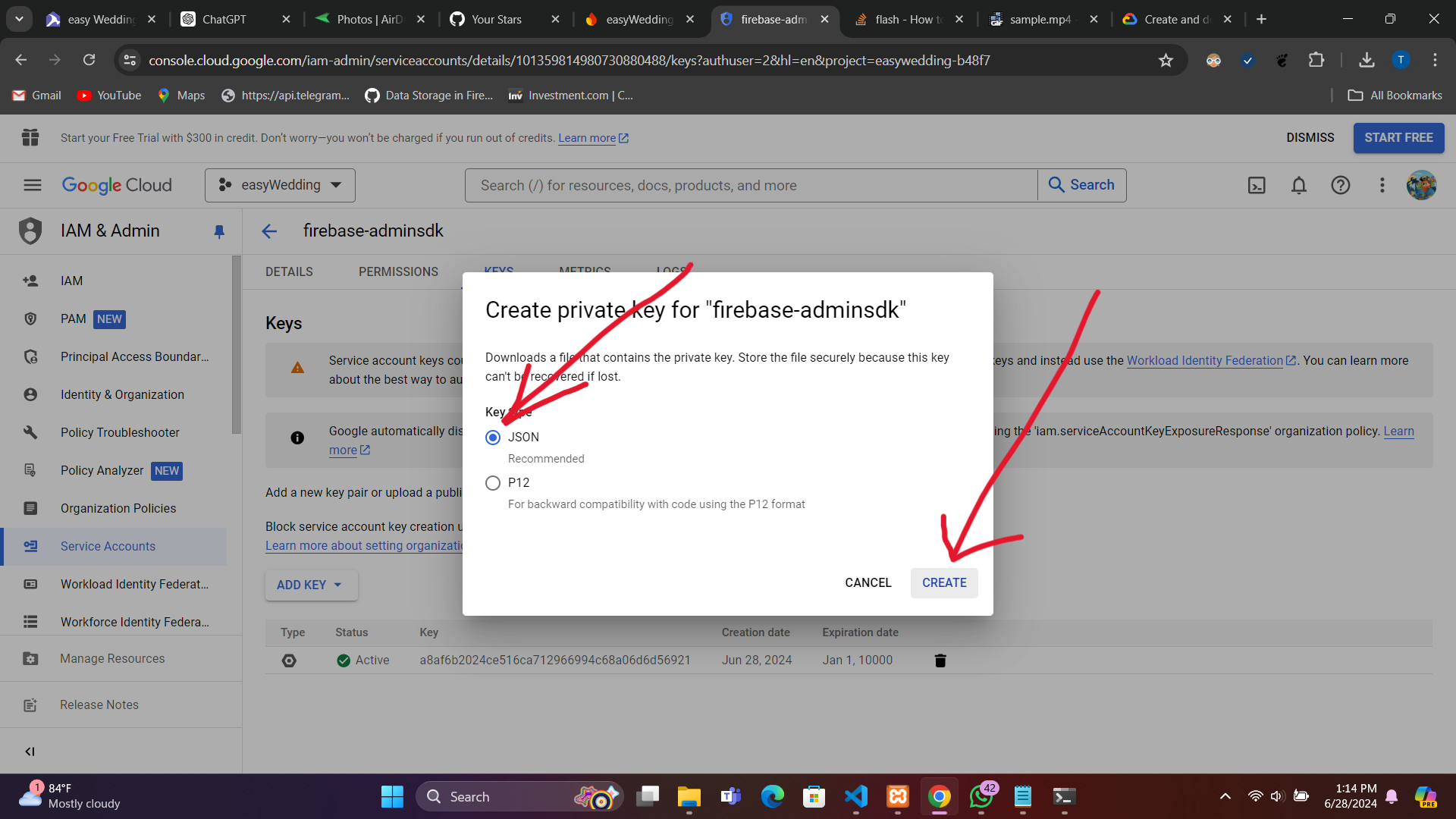This screenshot has width=1456, height=819.
Task: Collapse the side navigation panel
Action: point(30,752)
